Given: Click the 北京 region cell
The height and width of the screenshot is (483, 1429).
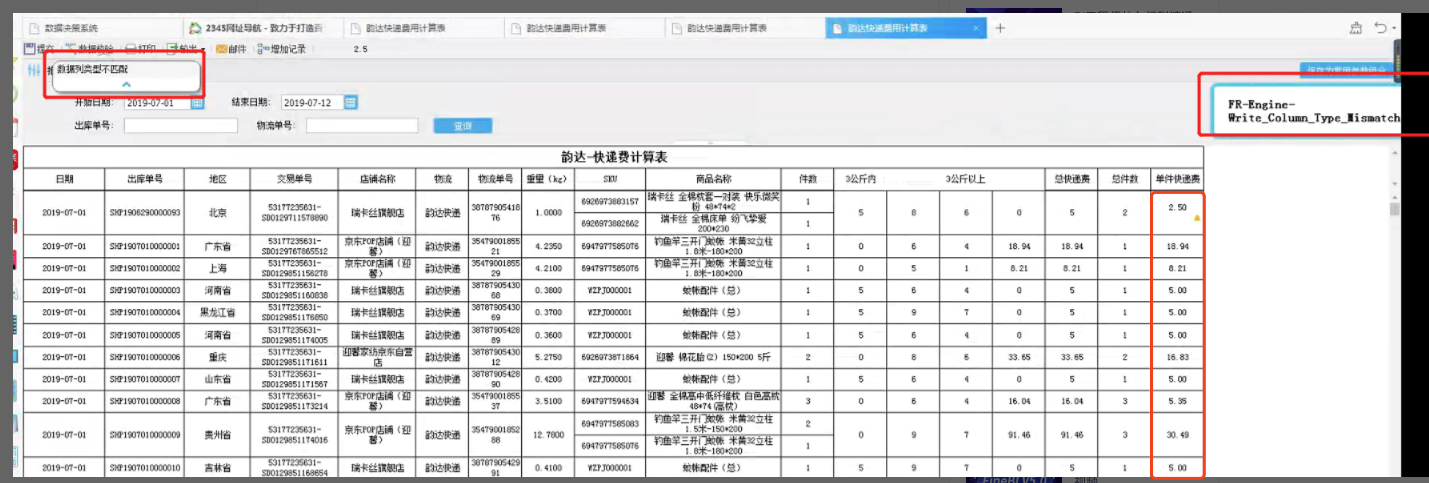Looking at the screenshot, I should tap(217, 212).
